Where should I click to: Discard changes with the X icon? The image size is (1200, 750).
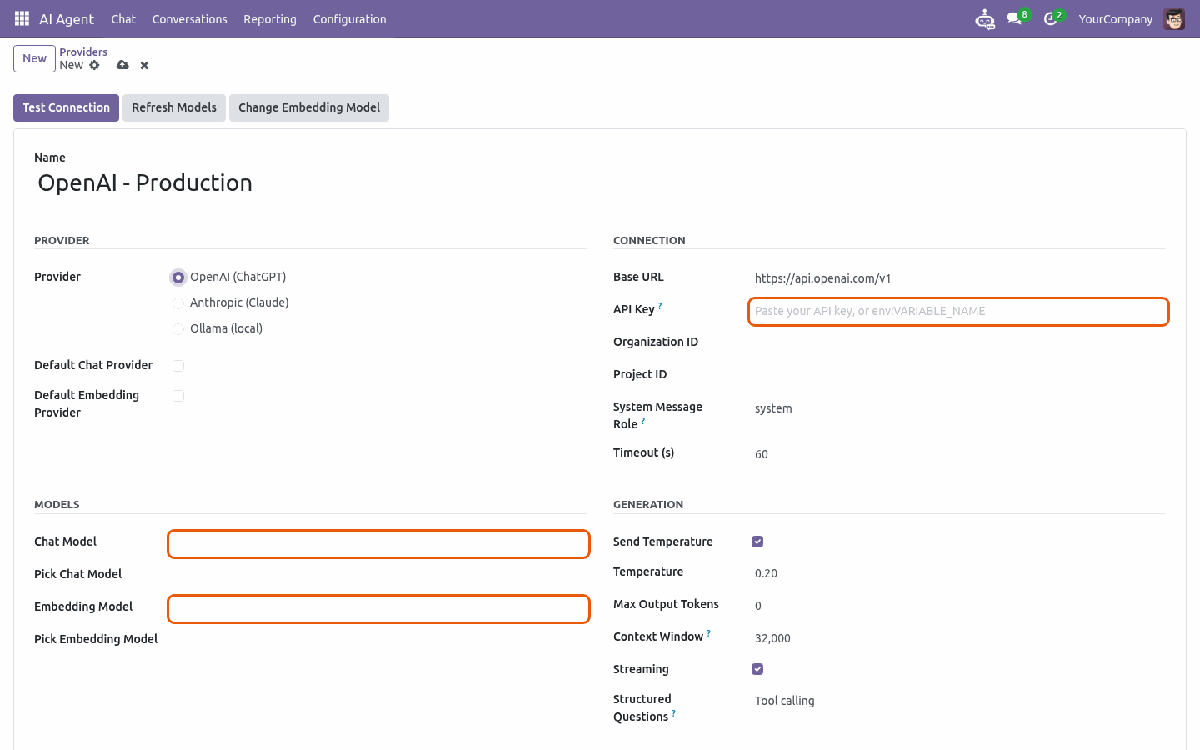[x=144, y=65]
